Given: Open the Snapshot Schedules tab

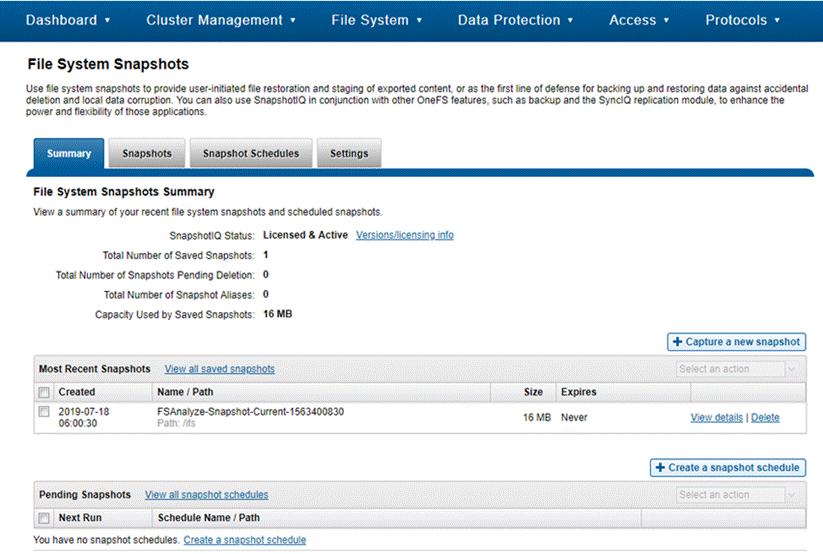Looking at the screenshot, I should [251, 154].
